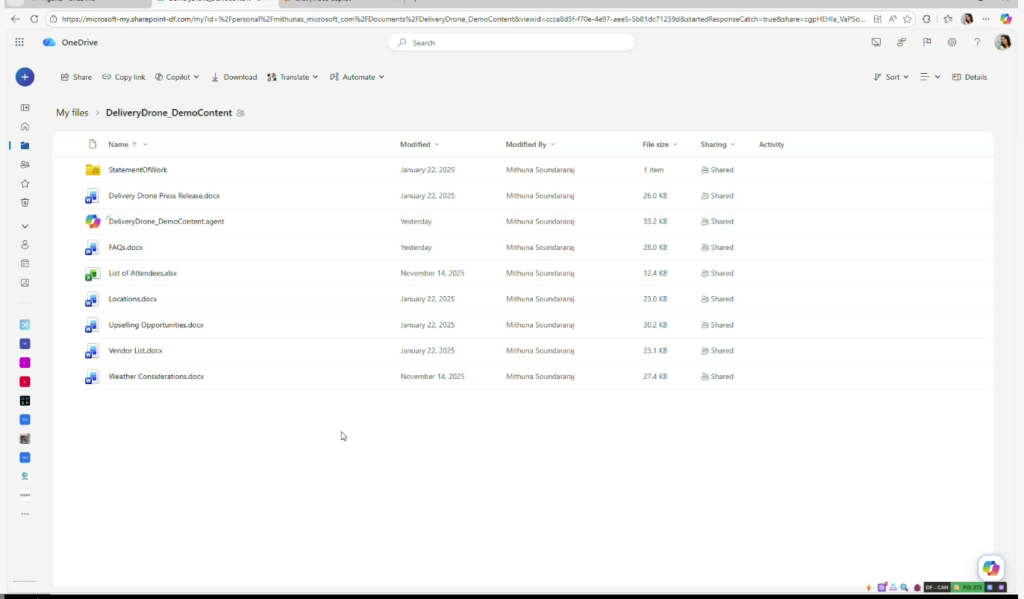The image size is (1024, 599).
Task: Click the Share button in toolbar
Action: click(x=76, y=77)
